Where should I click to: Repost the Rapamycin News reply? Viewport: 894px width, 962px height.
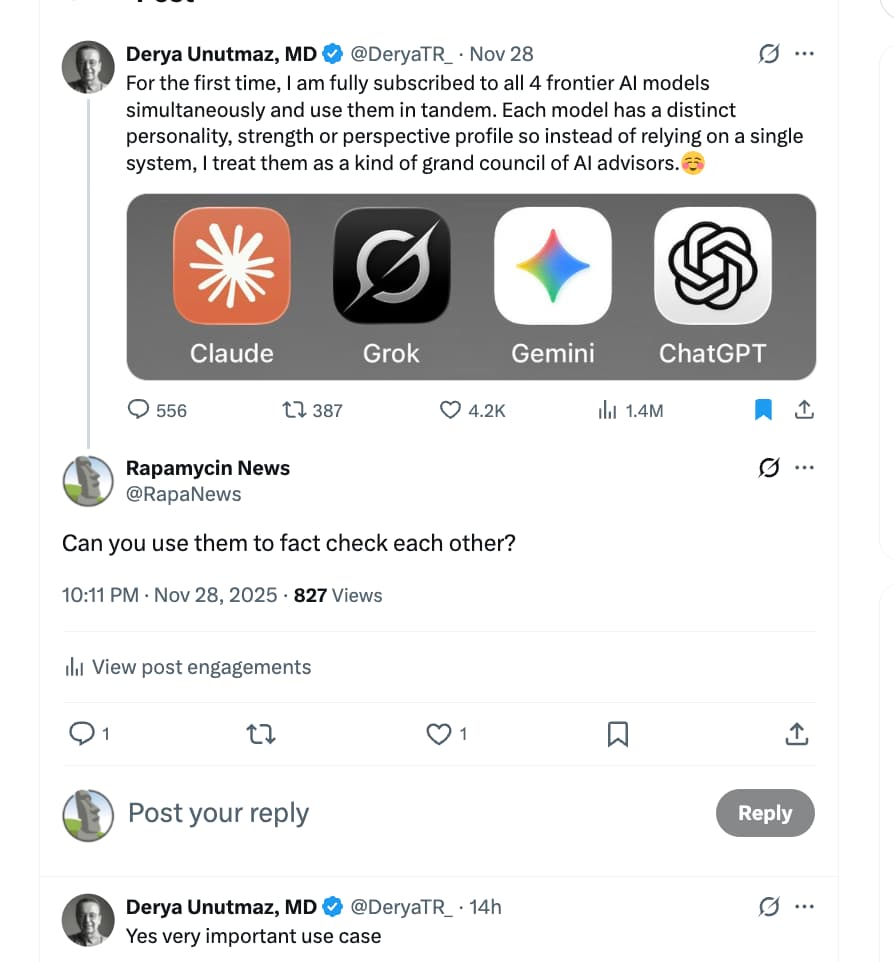(261, 734)
